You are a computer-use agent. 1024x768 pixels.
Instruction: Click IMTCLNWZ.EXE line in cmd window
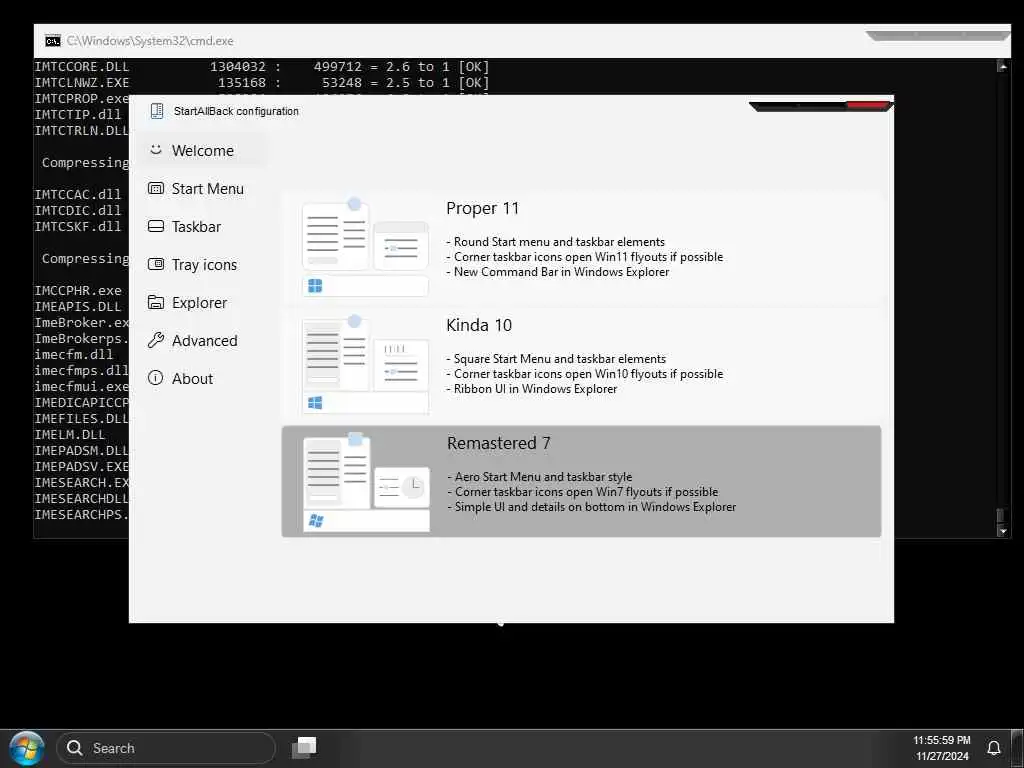(261, 83)
